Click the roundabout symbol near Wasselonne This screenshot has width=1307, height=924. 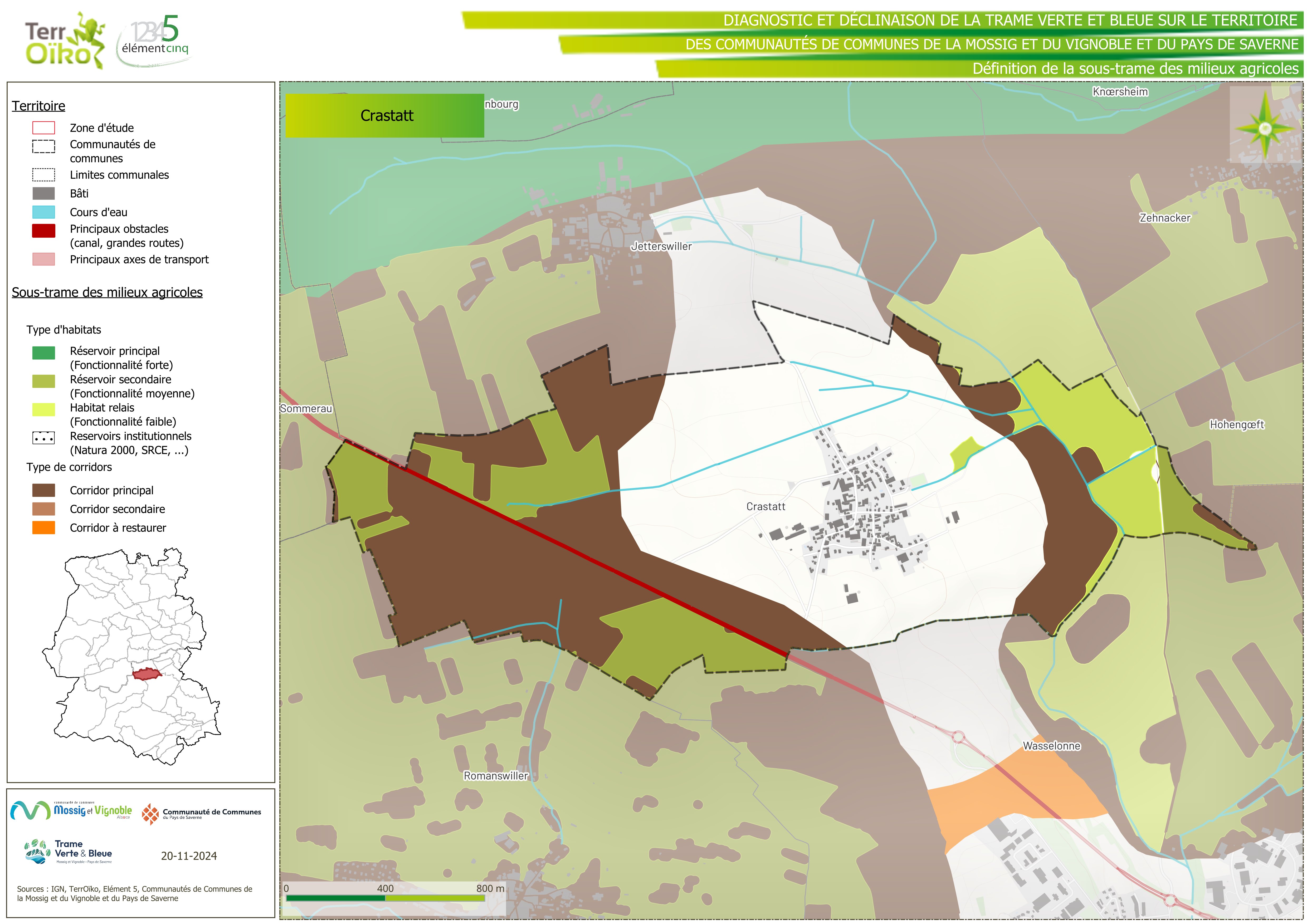958,737
